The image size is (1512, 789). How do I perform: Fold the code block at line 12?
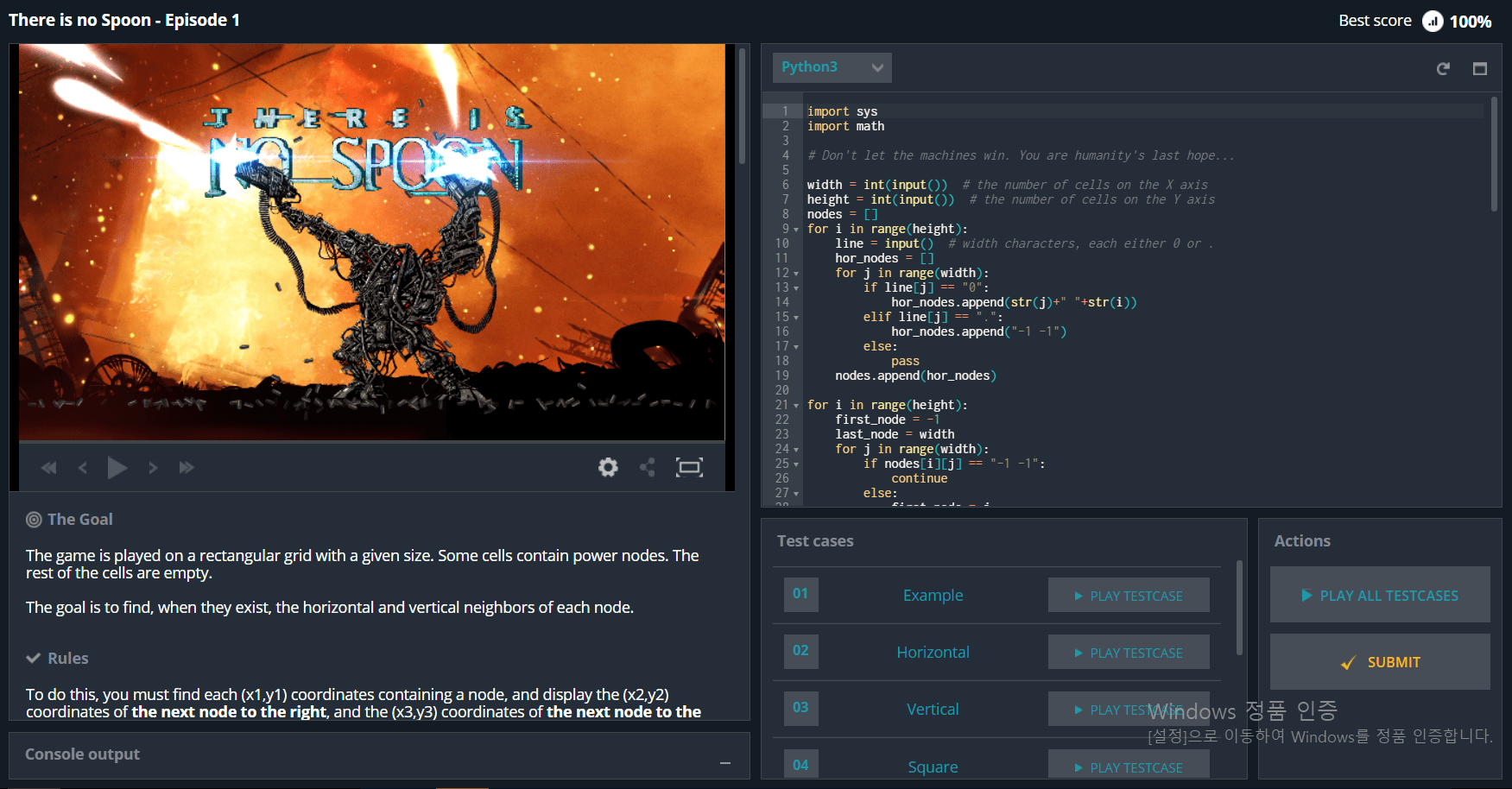[796, 274]
